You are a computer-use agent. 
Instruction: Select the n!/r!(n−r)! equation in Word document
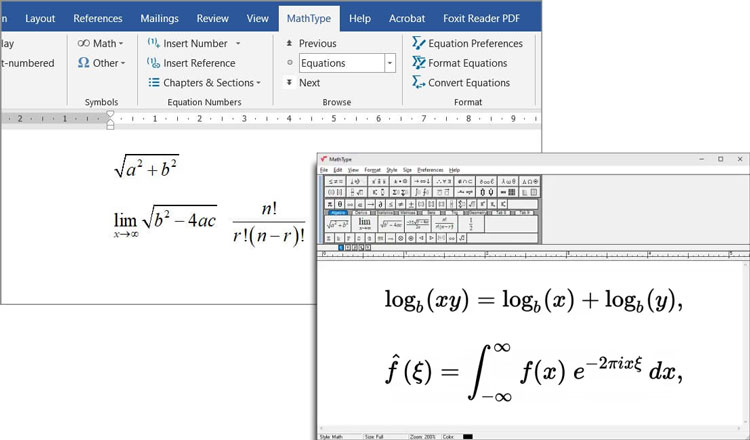[269, 223]
